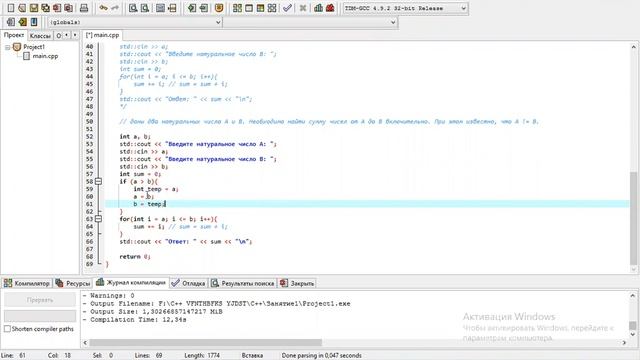The height and width of the screenshot is (360, 640).
Task: Click the Delete profiling information red icon
Action: coord(330,8)
